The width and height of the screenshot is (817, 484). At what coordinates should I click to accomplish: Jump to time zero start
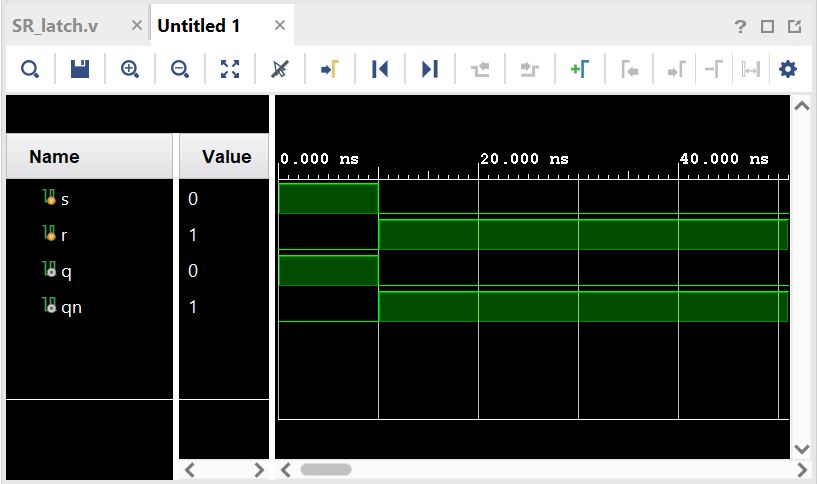(x=380, y=69)
